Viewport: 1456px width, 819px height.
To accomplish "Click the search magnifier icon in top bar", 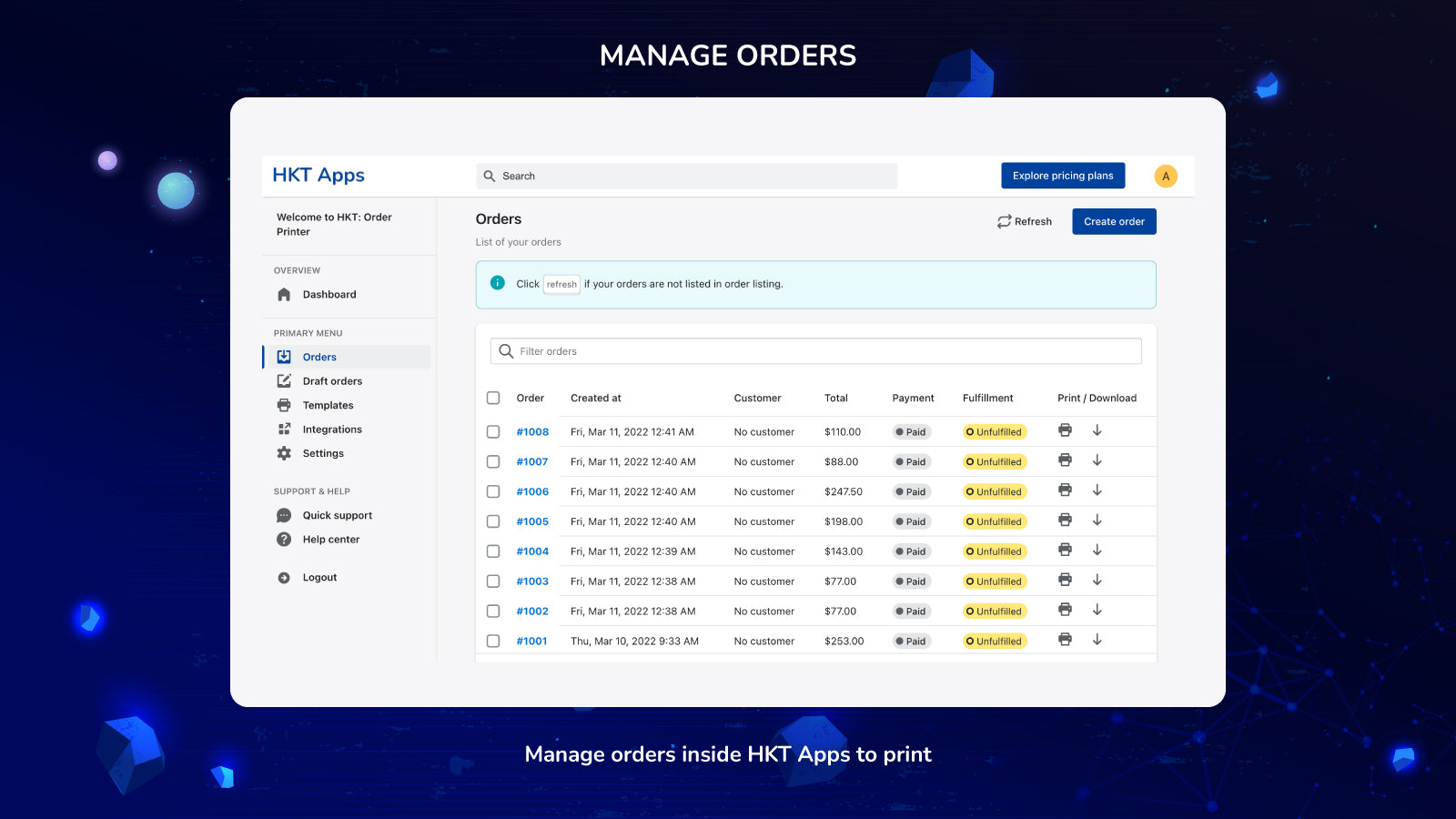I will [x=490, y=177].
